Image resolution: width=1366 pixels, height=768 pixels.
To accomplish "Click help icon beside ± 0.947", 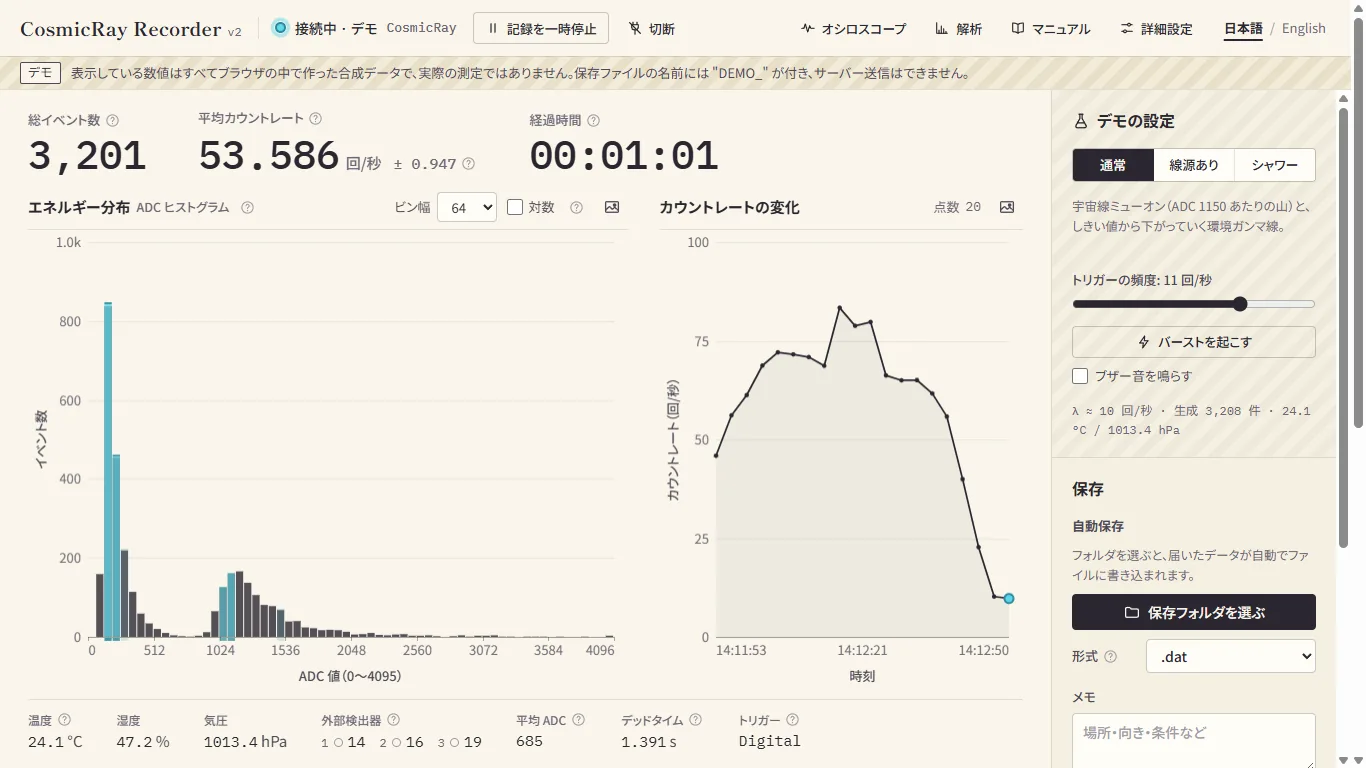I will click(x=468, y=163).
